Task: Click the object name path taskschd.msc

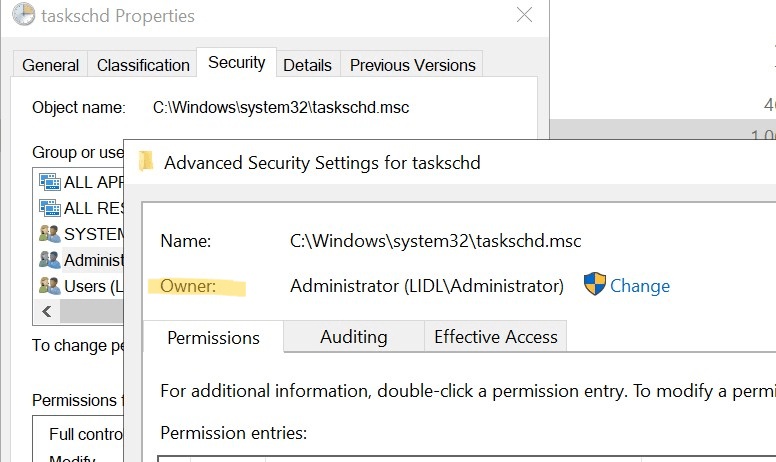Action: (280, 107)
